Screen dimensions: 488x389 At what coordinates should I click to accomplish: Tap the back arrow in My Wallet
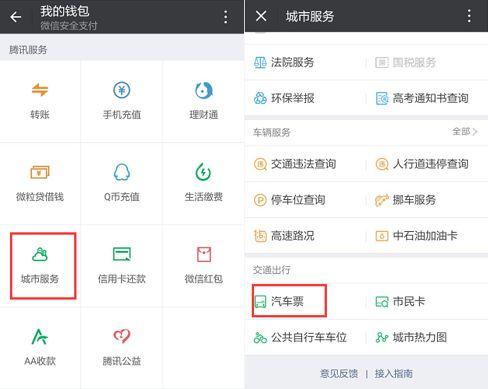(15, 17)
